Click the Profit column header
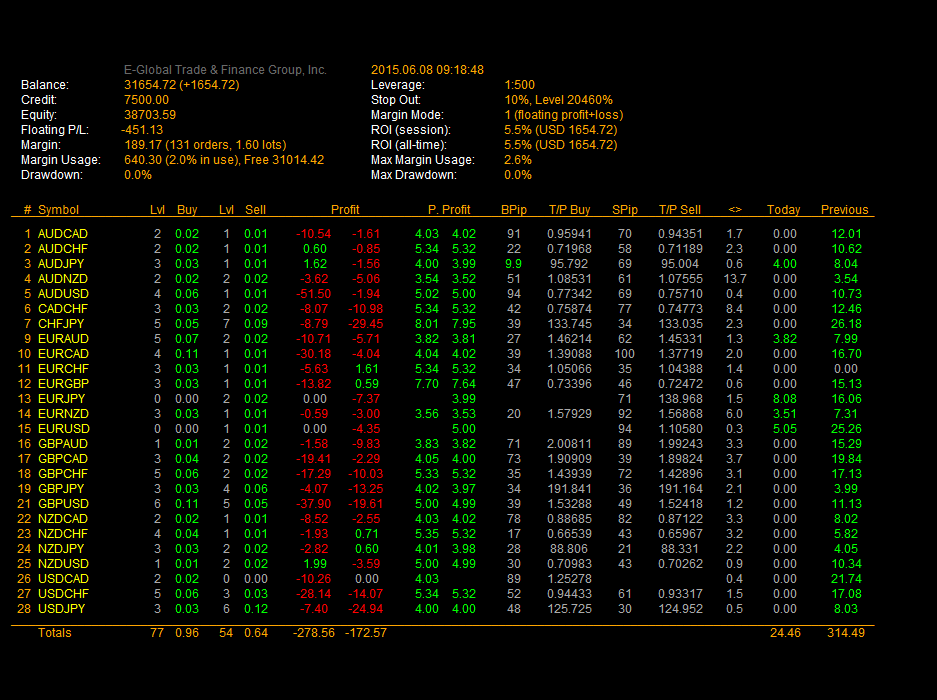Viewport: 937px width, 700px height. (345, 210)
